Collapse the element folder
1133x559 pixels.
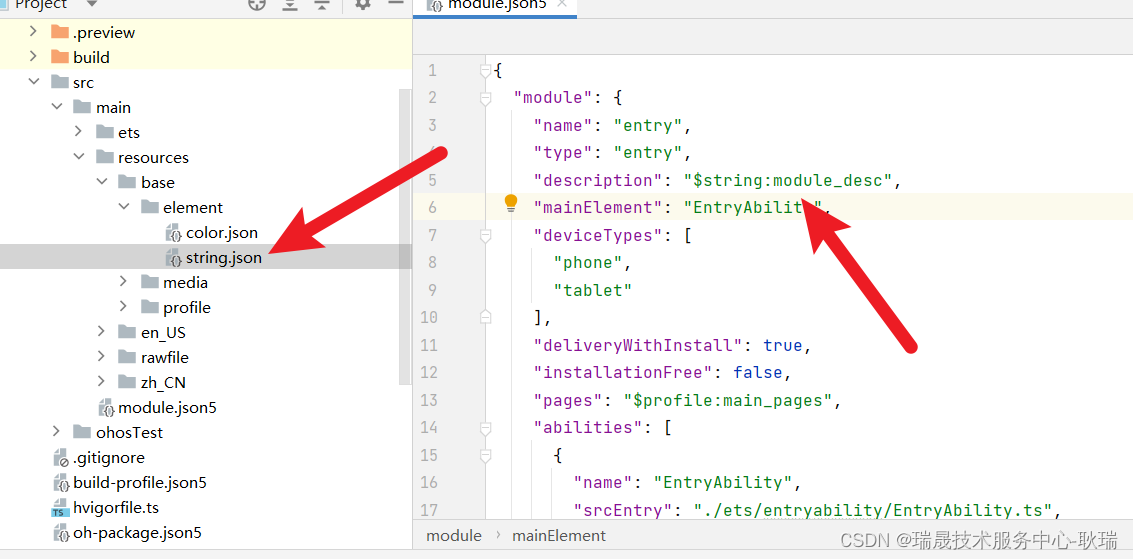(125, 207)
